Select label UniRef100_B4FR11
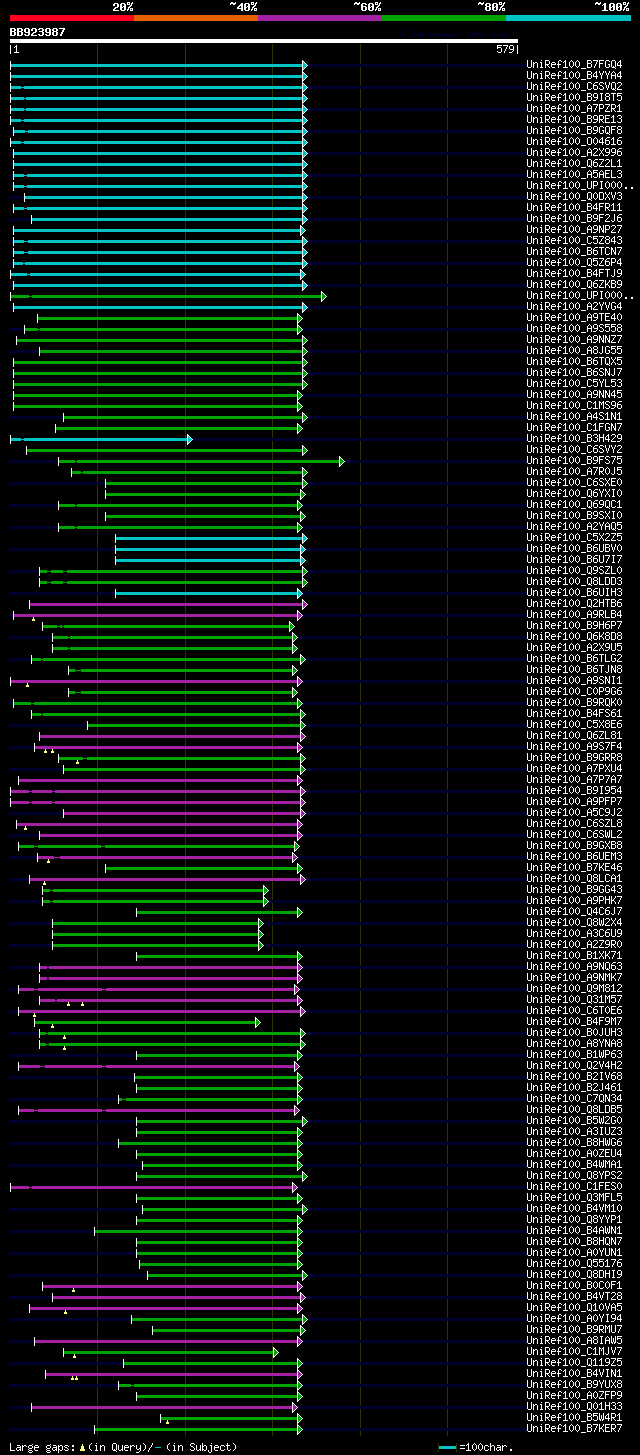This screenshot has width=640, height=1455. 574,208
